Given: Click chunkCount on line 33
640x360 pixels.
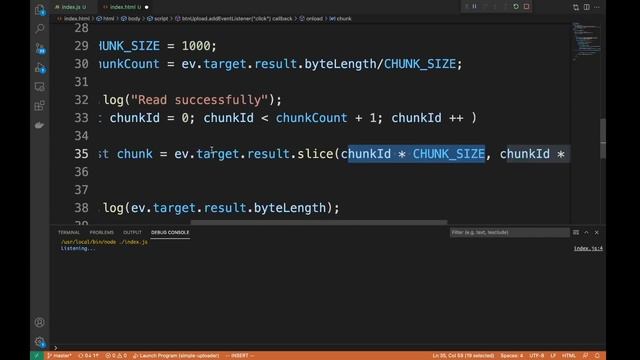Looking at the screenshot, I should pos(311,118).
